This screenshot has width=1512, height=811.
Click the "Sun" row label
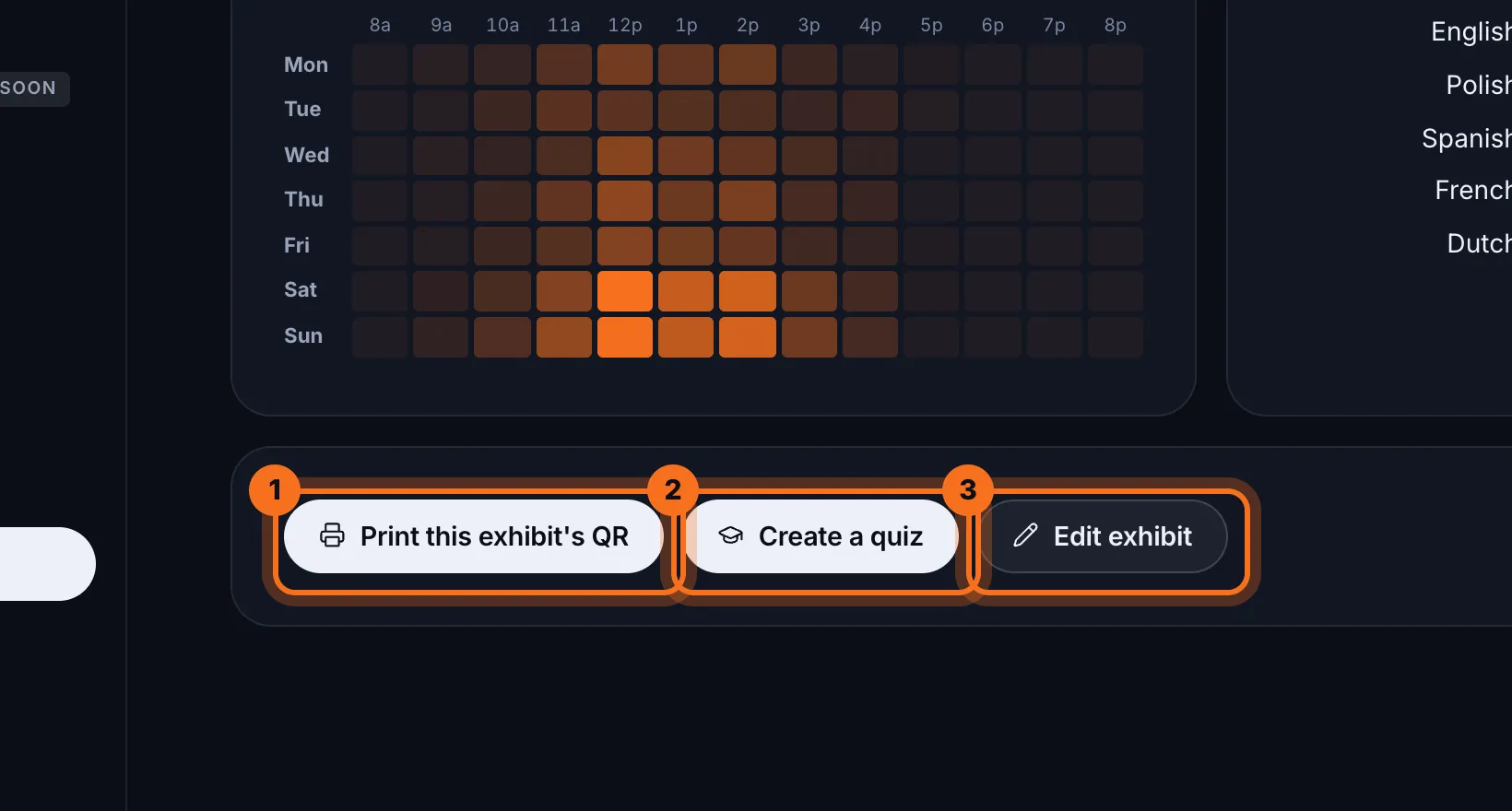(303, 335)
